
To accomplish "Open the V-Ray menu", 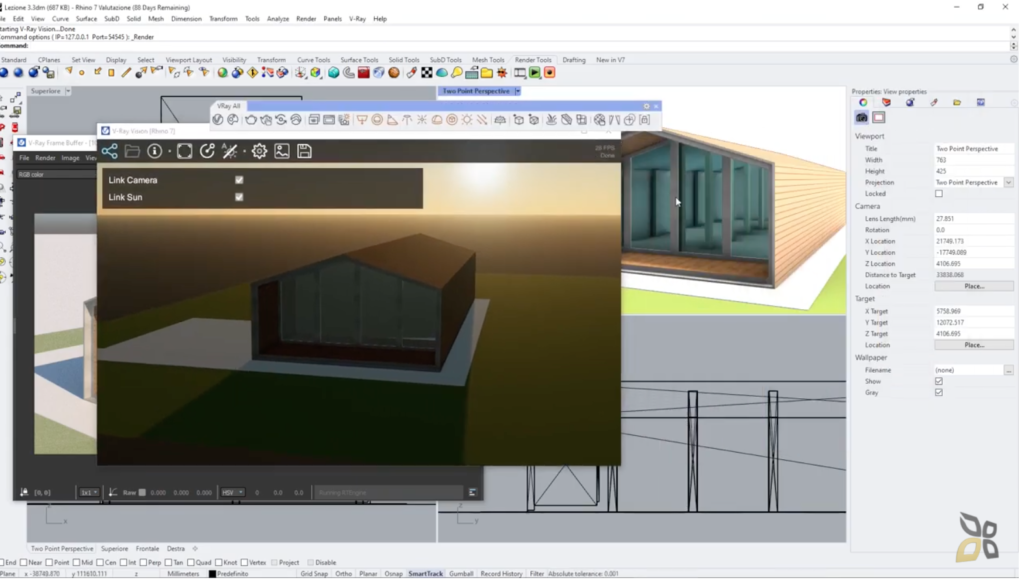I will (x=358, y=19).
